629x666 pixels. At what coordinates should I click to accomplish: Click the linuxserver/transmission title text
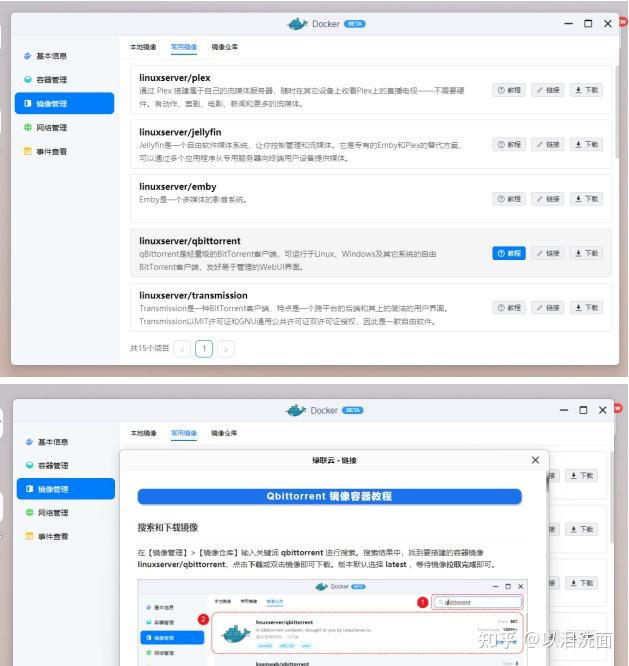click(193, 295)
